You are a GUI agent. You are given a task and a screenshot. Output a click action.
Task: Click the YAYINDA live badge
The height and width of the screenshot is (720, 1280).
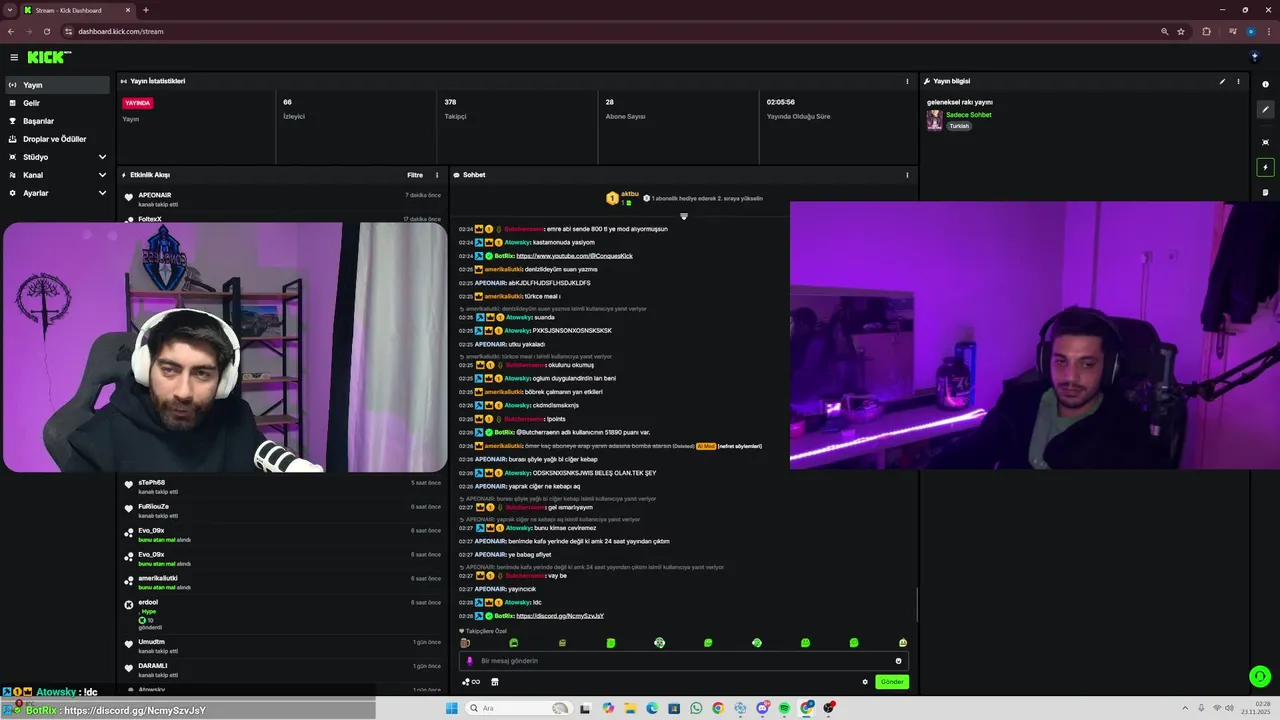point(138,103)
